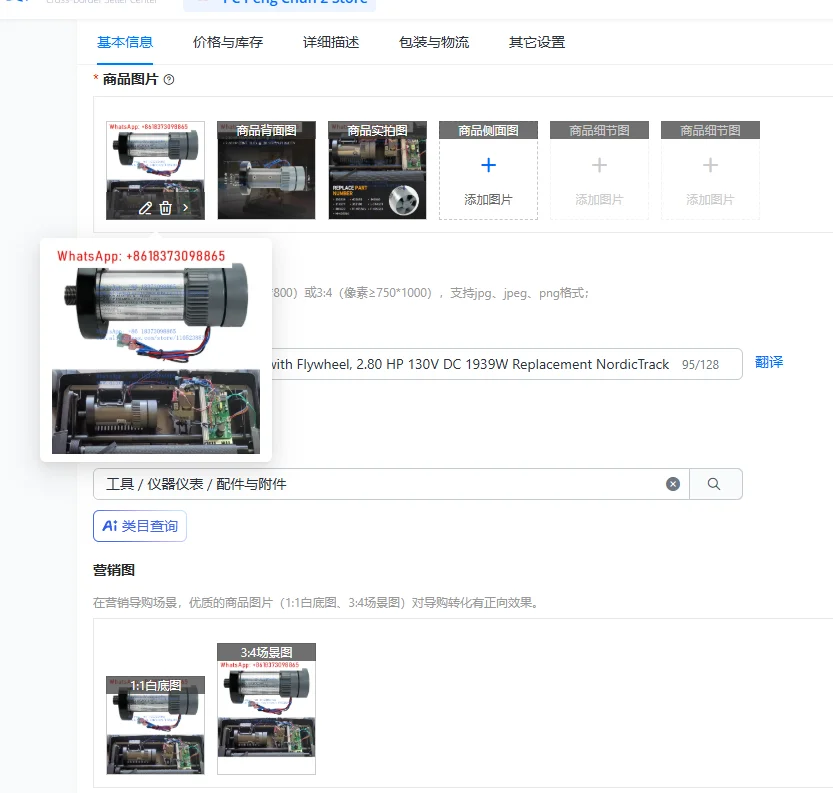This screenshot has height=793, width=833.
Task: Click plus icon in first 商品细节图 slot
Action: tap(599, 165)
